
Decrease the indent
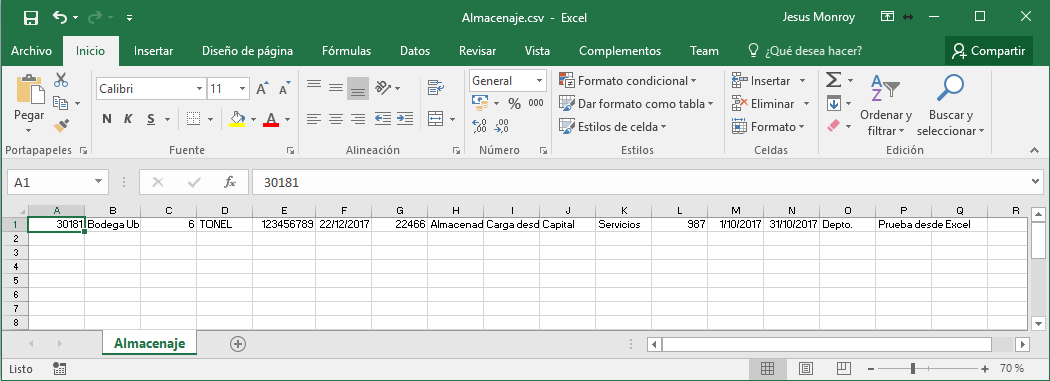coord(383,119)
